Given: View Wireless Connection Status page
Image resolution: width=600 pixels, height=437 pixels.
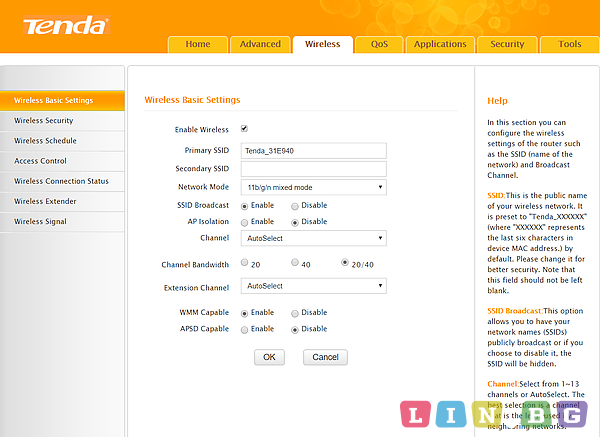Looking at the screenshot, I should [x=62, y=181].
